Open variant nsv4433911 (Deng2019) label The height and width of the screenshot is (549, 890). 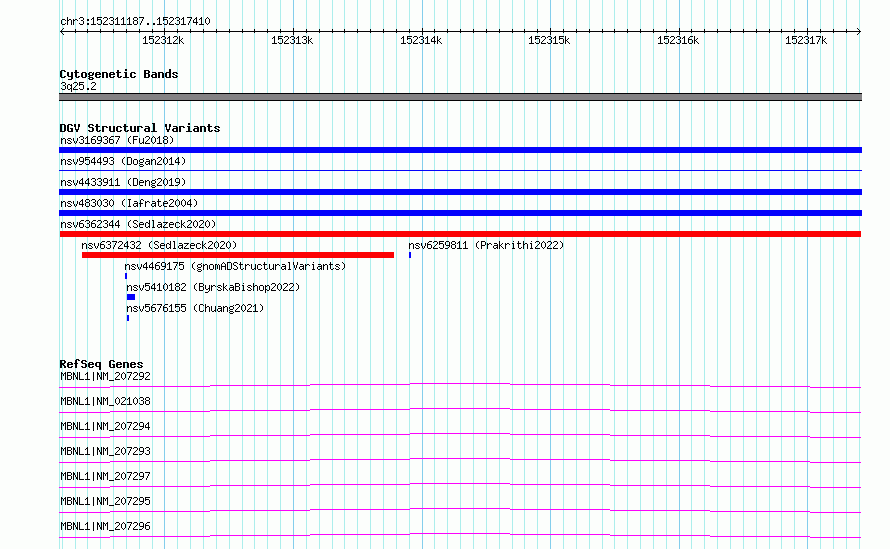123,182
